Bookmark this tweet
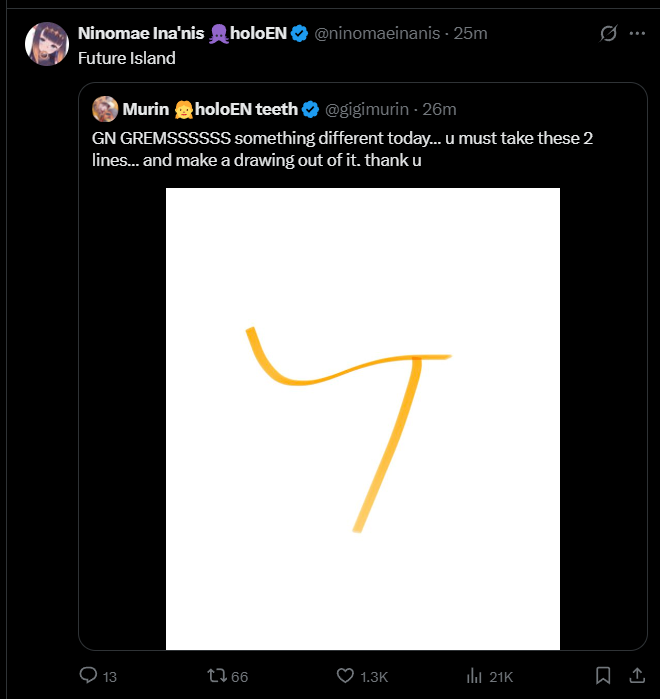The height and width of the screenshot is (699, 660). tap(603, 677)
